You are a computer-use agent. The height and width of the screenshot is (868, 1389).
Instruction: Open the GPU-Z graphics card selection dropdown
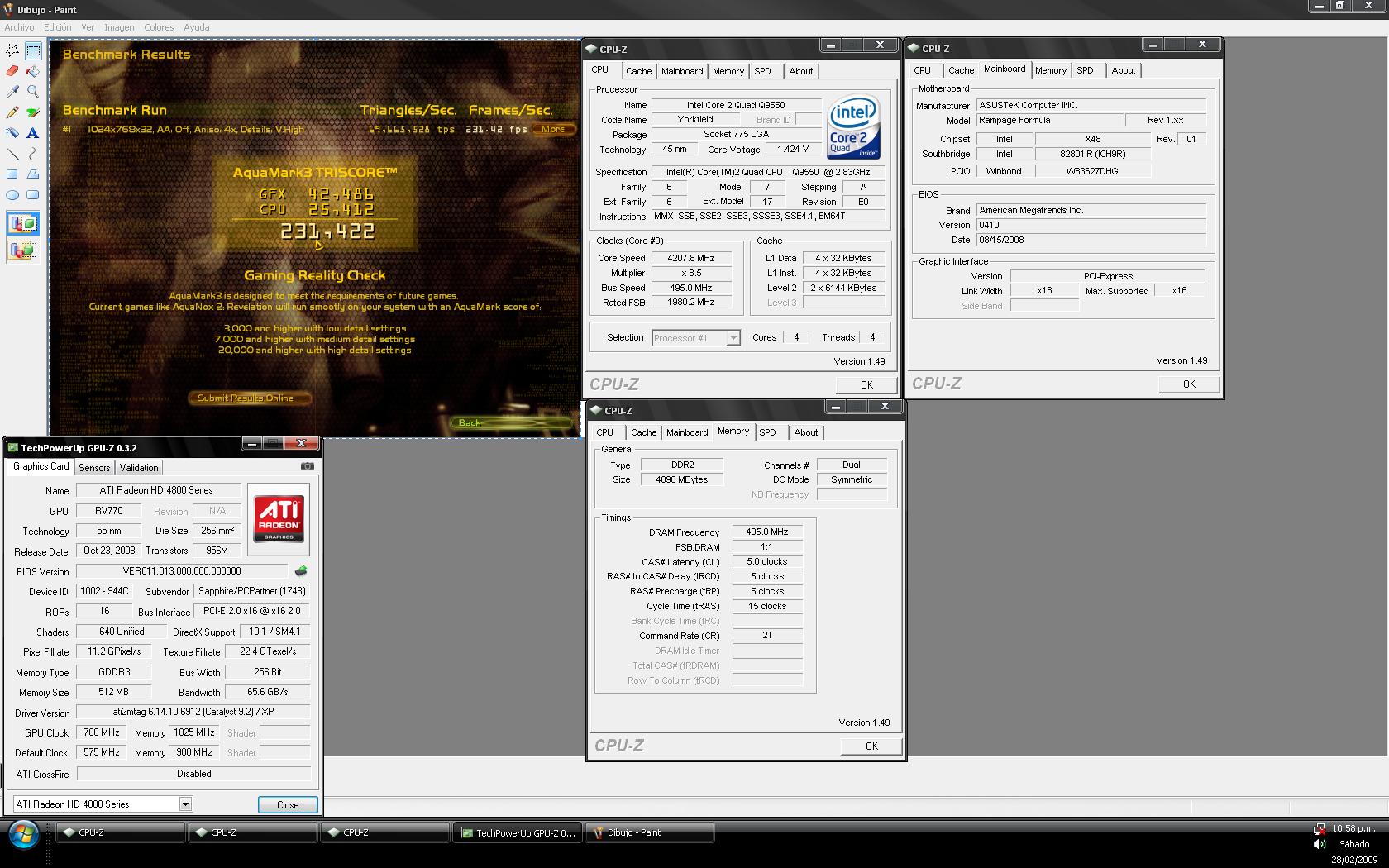click(x=185, y=804)
